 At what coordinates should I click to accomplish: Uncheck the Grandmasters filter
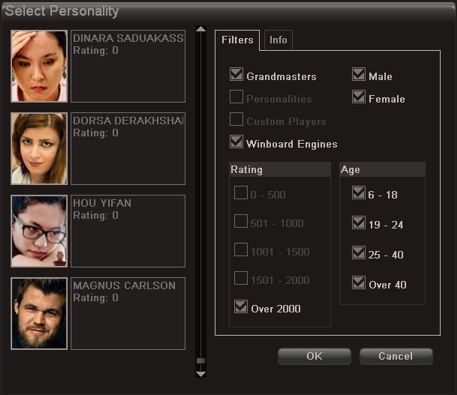pos(236,75)
